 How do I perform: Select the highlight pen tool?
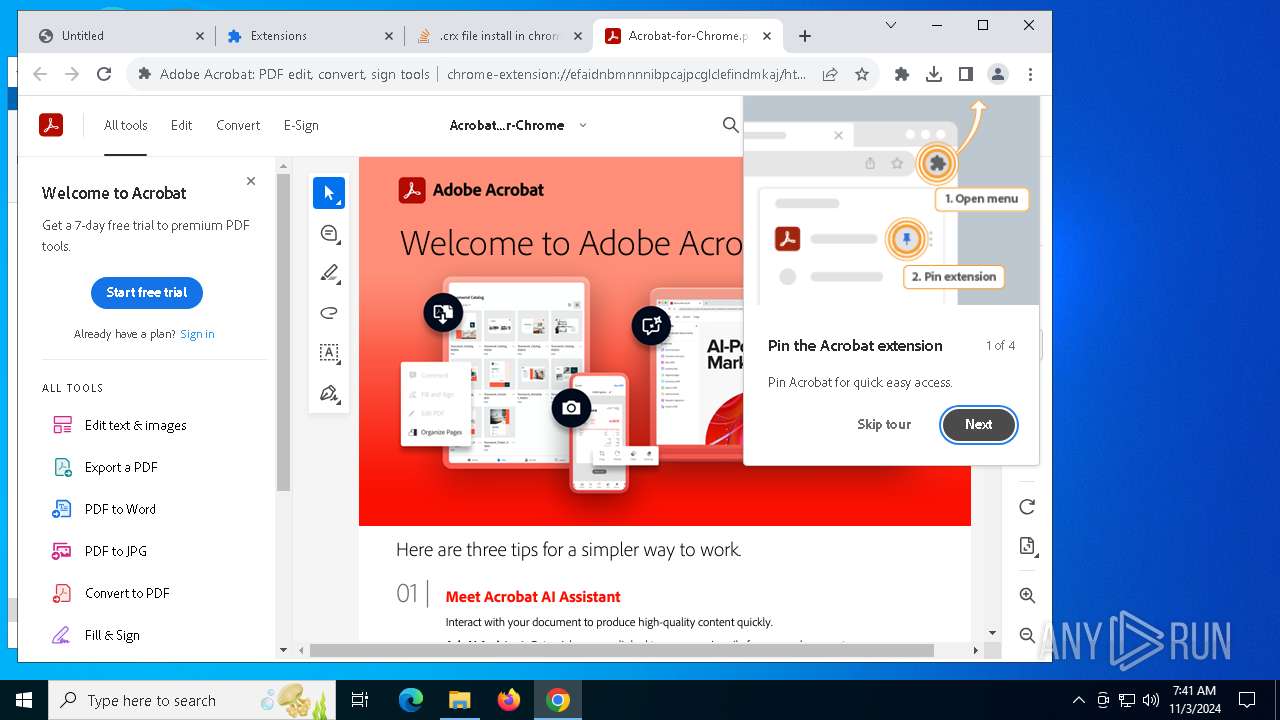(329, 273)
